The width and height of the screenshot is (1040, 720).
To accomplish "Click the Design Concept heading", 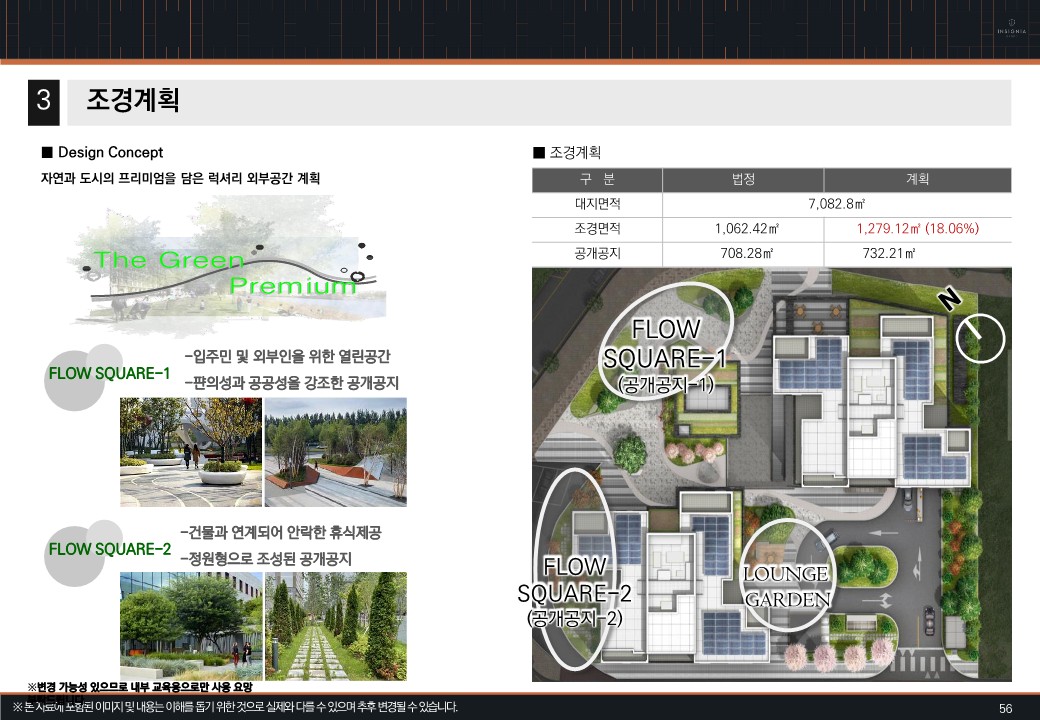I will pyautogui.click(x=110, y=153).
